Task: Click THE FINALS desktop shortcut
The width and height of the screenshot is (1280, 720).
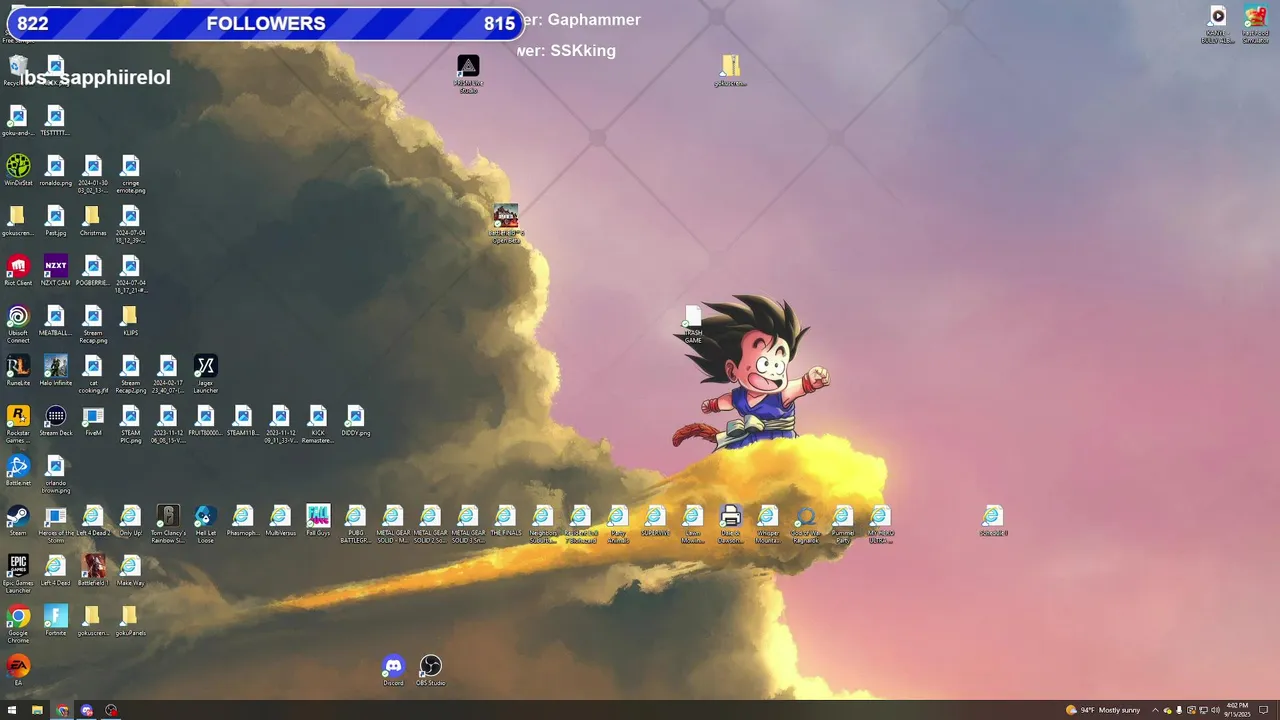Action: 505,521
